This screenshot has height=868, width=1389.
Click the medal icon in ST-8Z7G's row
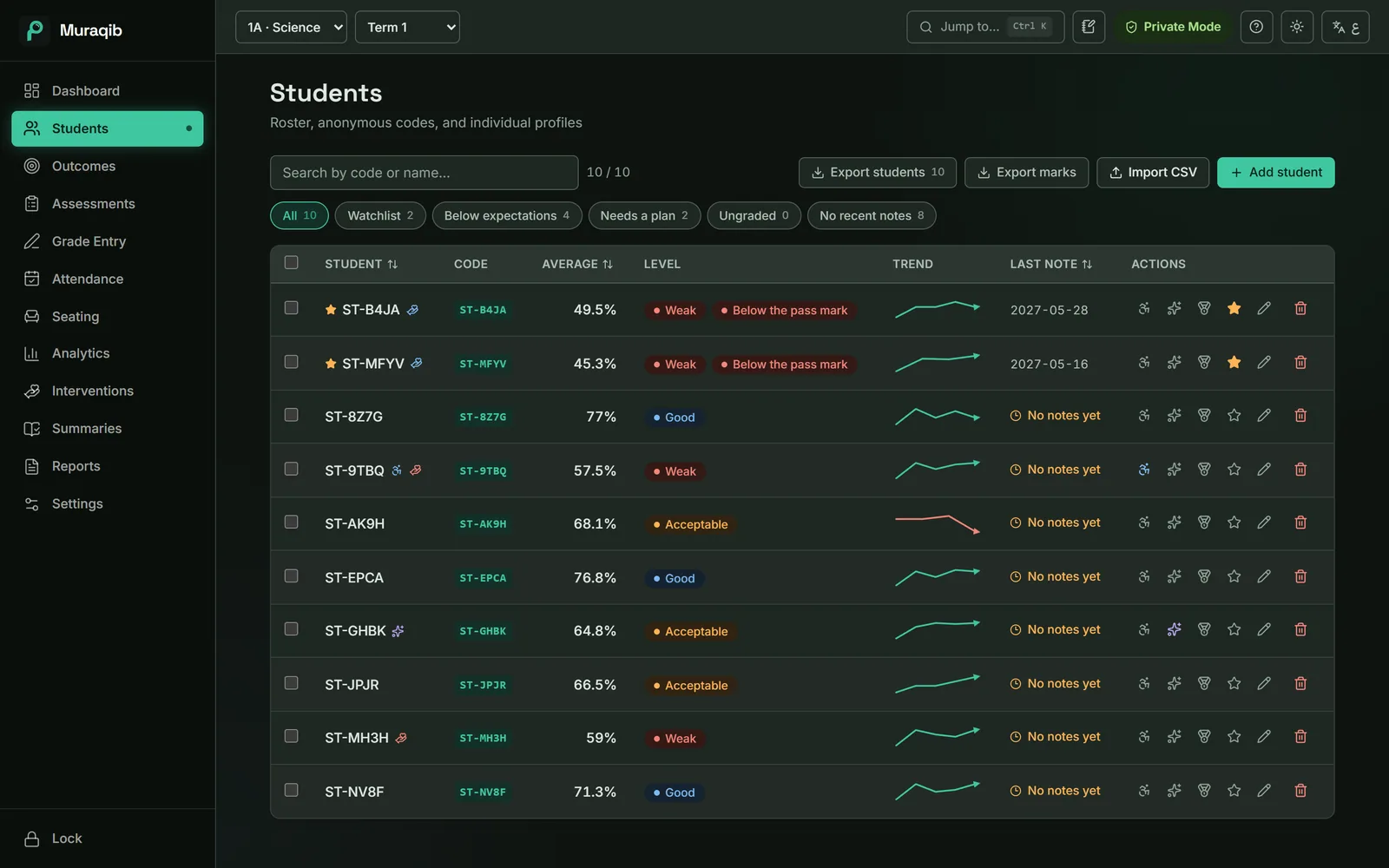pyautogui.click(x=1204, y=416)
